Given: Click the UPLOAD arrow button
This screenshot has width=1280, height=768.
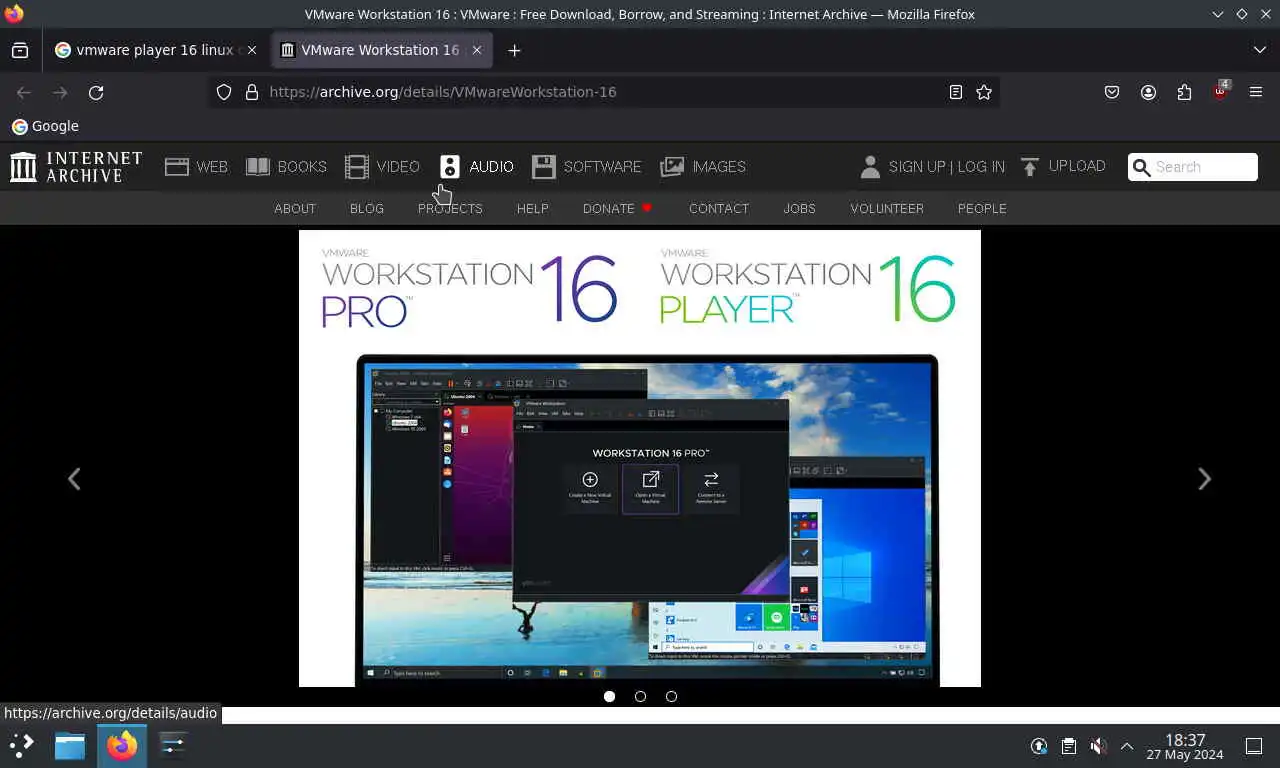Looking at the screenshot, I should [x=1062, y=167].
